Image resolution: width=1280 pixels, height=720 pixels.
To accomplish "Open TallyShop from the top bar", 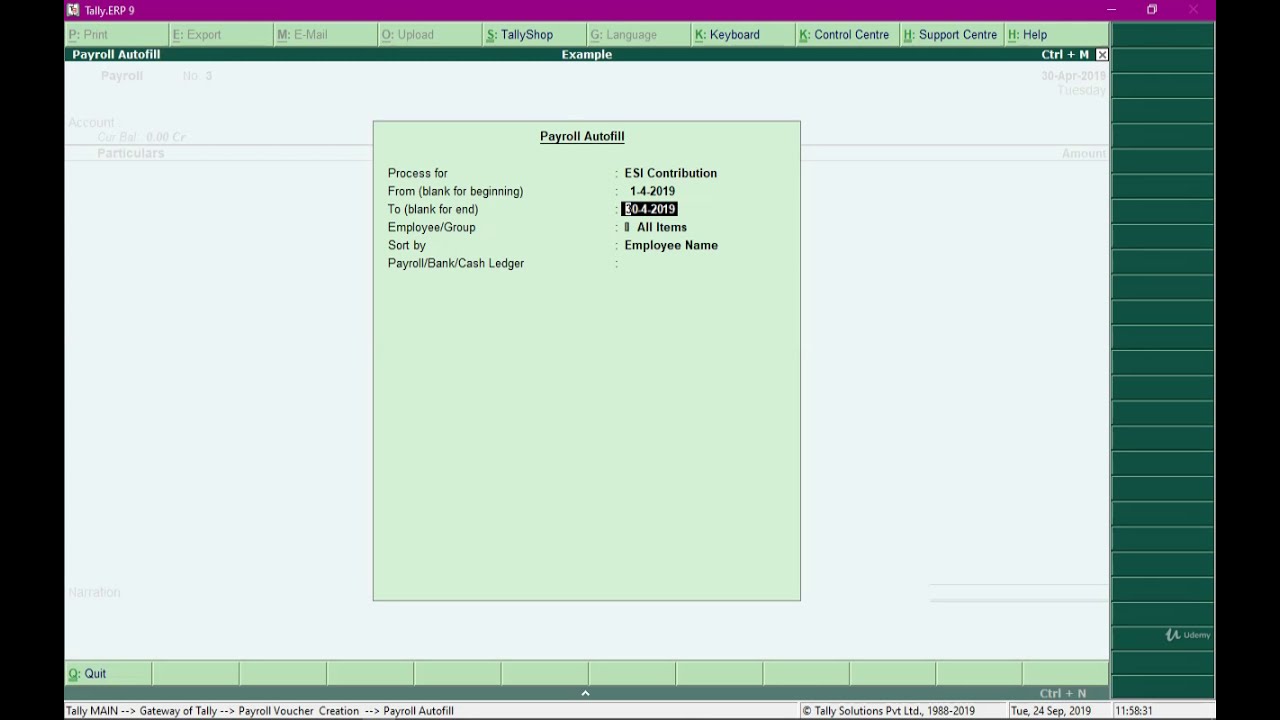I will (532, 35).
